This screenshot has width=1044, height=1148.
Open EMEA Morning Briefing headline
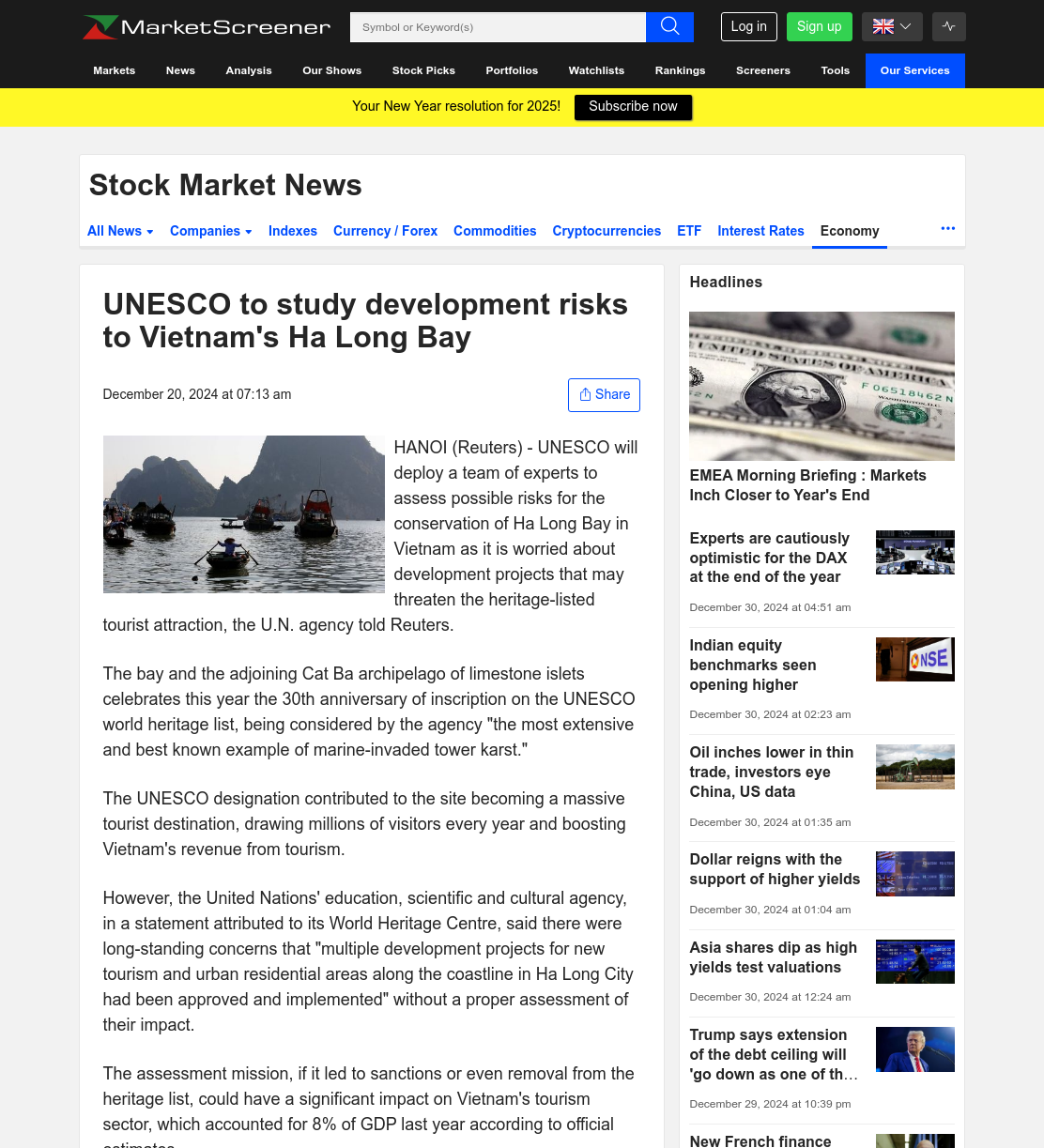pos(807,485)
